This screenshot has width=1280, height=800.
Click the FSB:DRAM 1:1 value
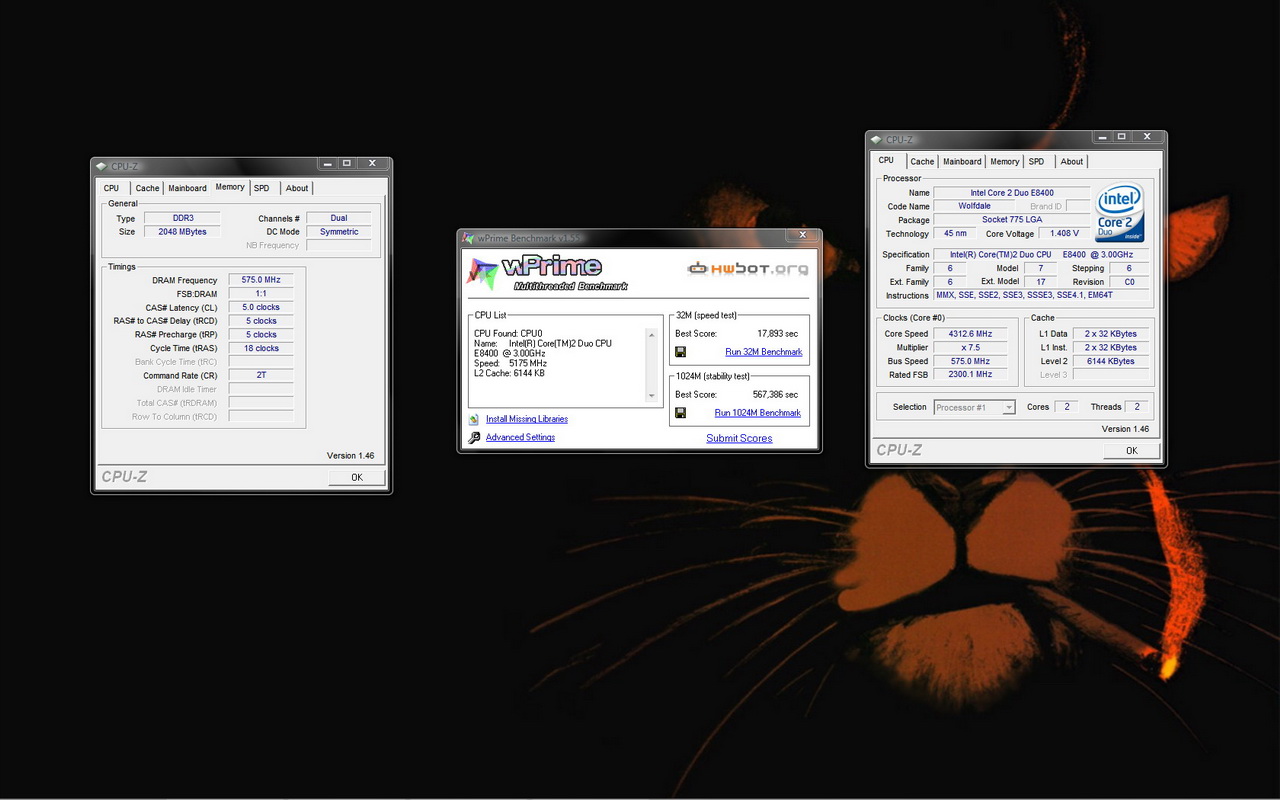point(261,294)
